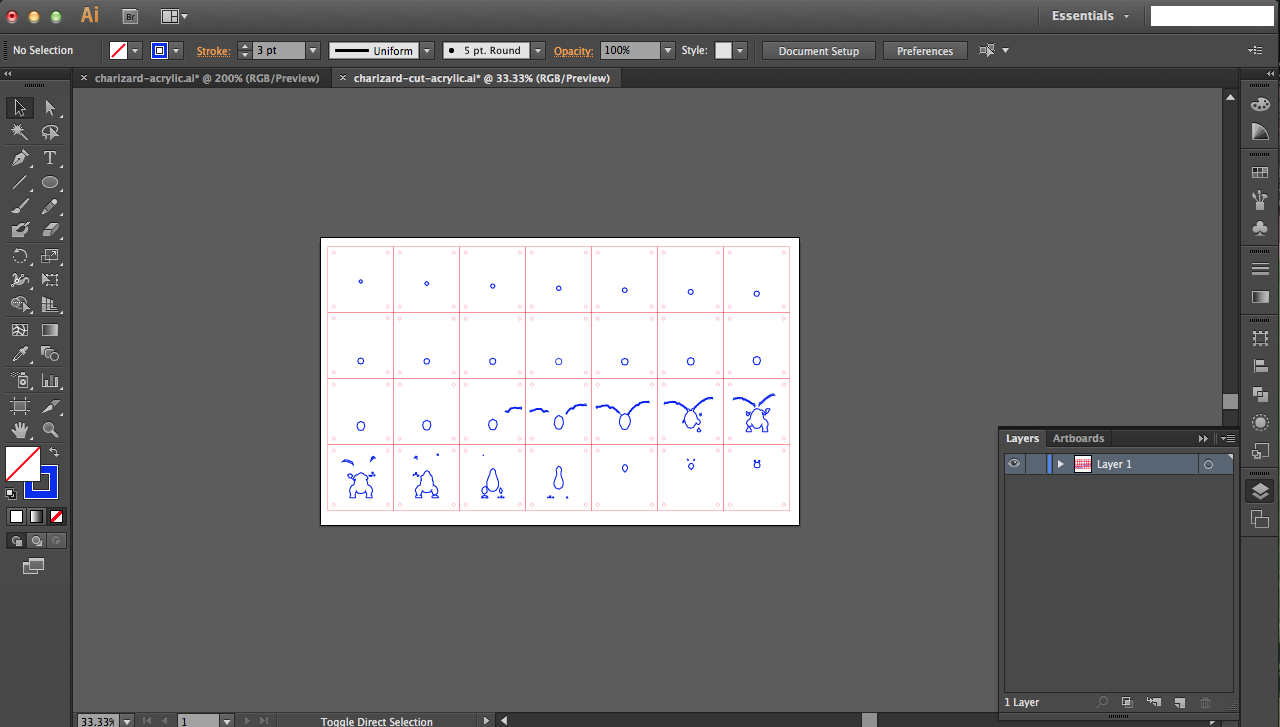Select the Line Segment tool
Screen dimensions: 1280x727
pos(20,183)
